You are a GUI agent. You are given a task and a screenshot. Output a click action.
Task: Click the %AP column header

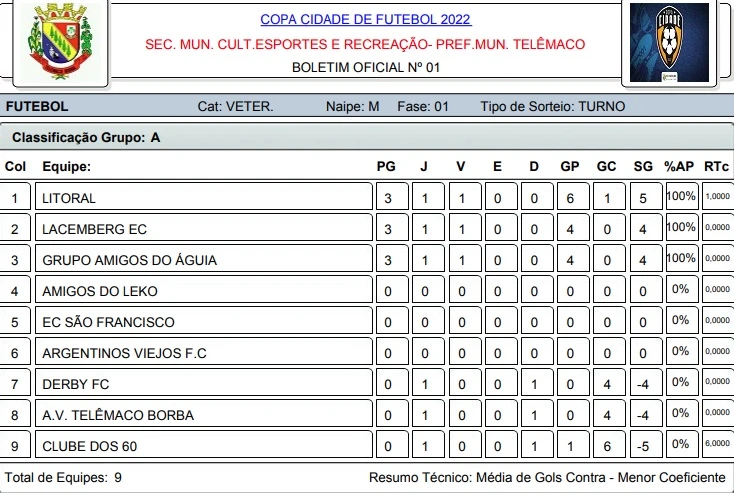click(x=679, y=167)
